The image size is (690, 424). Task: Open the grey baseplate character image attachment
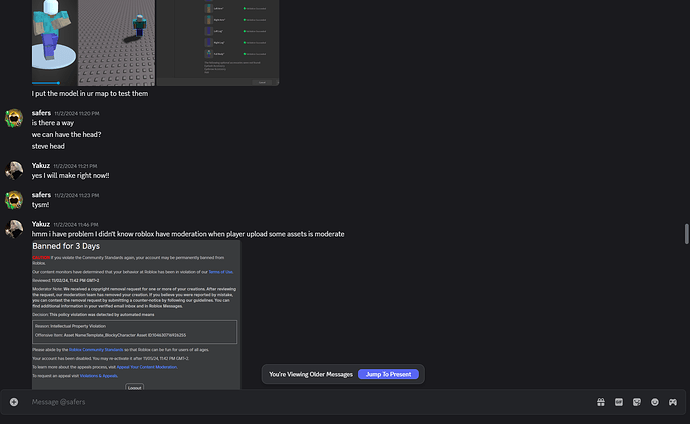pos(117,42)
